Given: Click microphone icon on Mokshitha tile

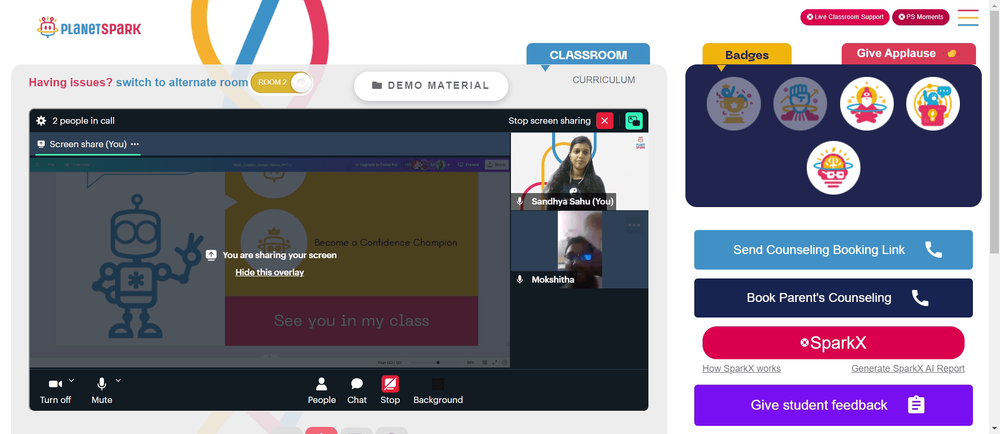Looking at the screenshot, I should pyautogui.click(x=520, y=280).
